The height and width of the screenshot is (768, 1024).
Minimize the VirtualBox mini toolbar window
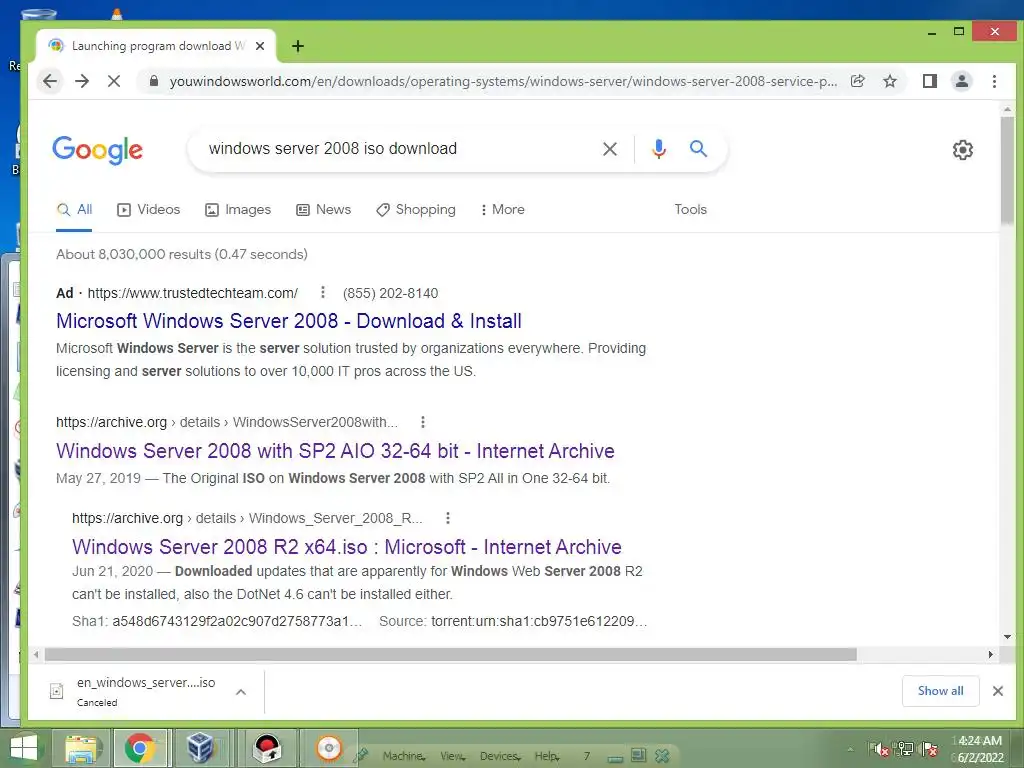615,758
